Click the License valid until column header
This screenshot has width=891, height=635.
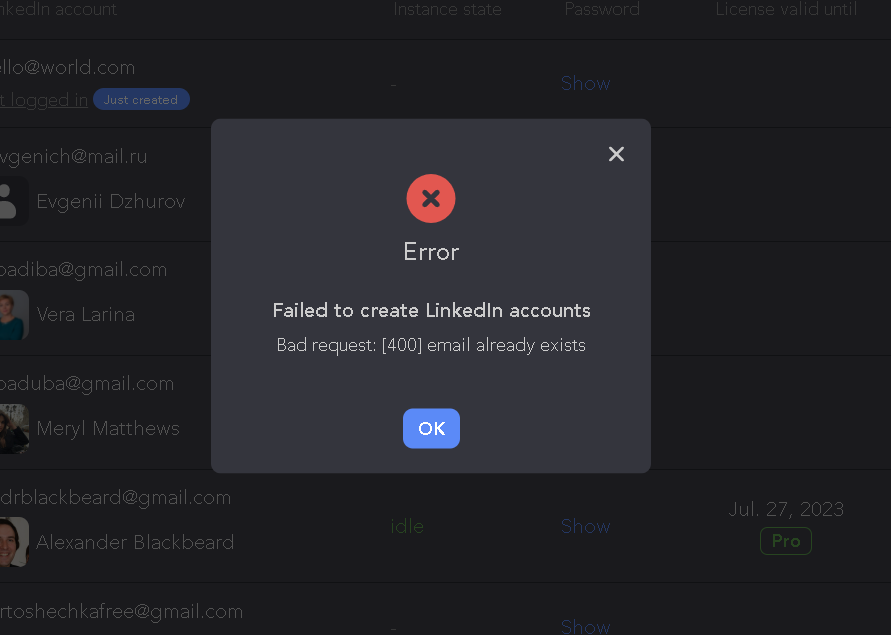point(786,9)
